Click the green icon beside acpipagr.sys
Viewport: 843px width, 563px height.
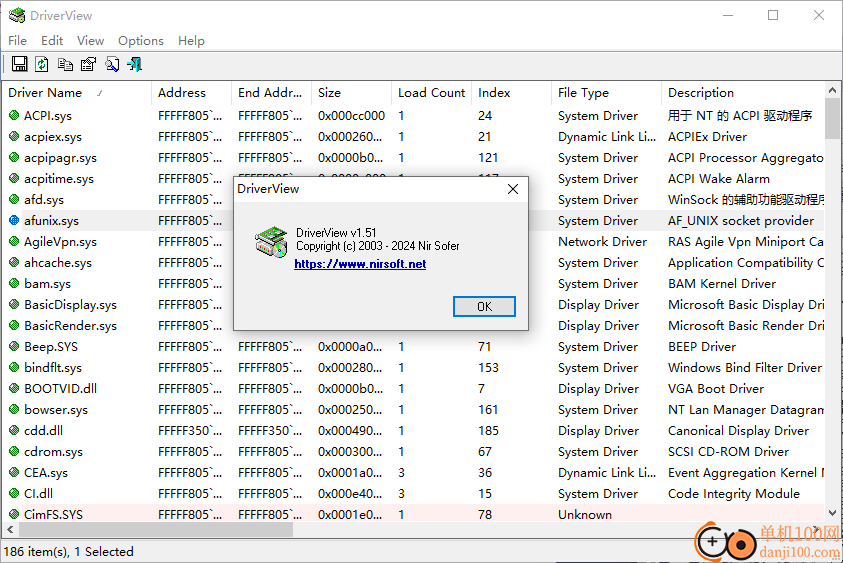[x=14, y=157]
